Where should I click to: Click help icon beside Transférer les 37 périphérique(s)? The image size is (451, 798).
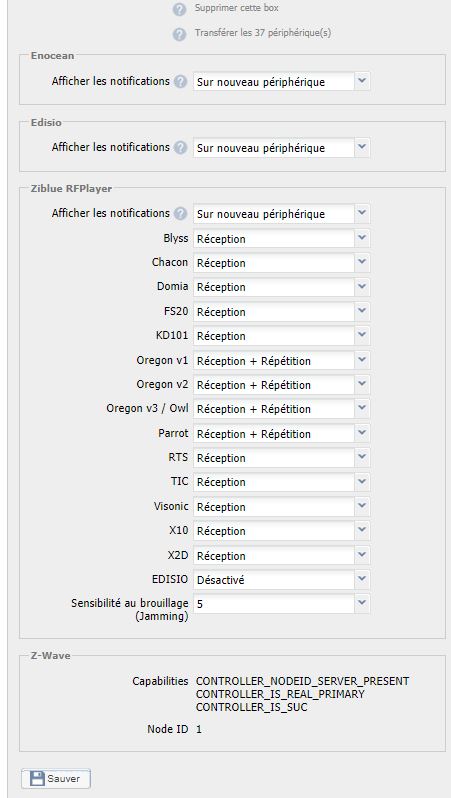pos(179,34)
